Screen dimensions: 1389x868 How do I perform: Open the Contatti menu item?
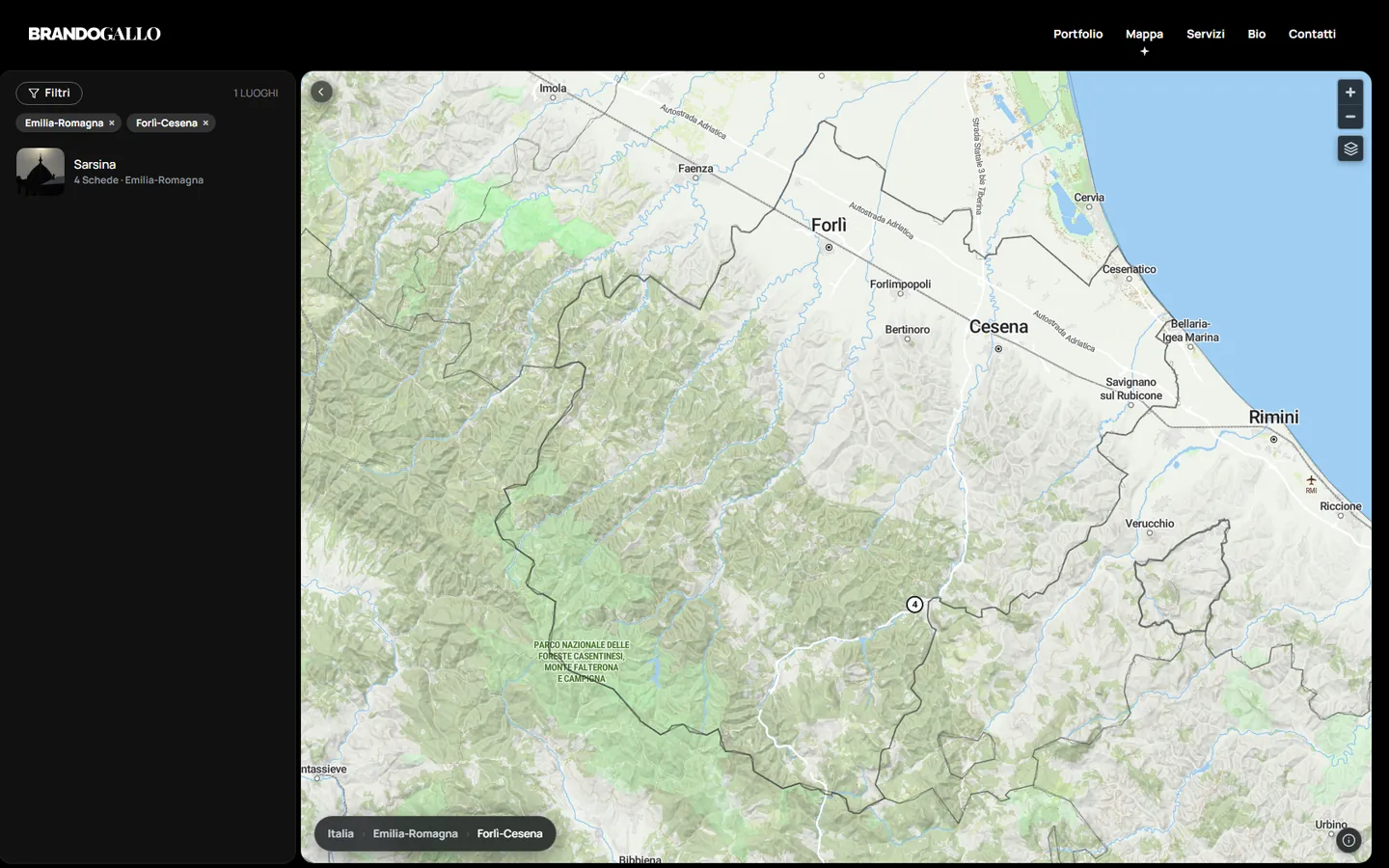[x=1312, y=34]
